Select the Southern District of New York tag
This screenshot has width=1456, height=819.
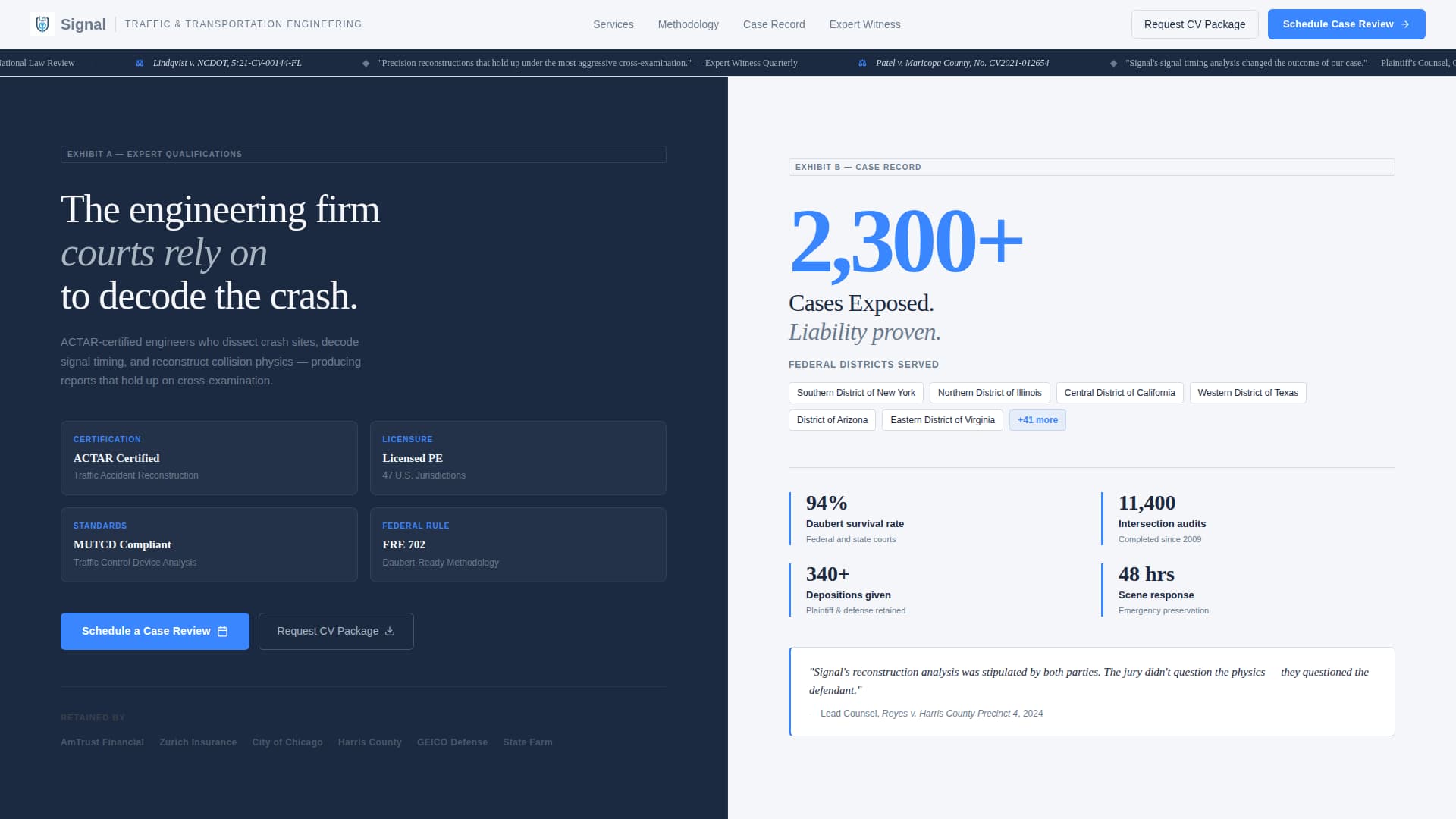[x=855, y=393]
